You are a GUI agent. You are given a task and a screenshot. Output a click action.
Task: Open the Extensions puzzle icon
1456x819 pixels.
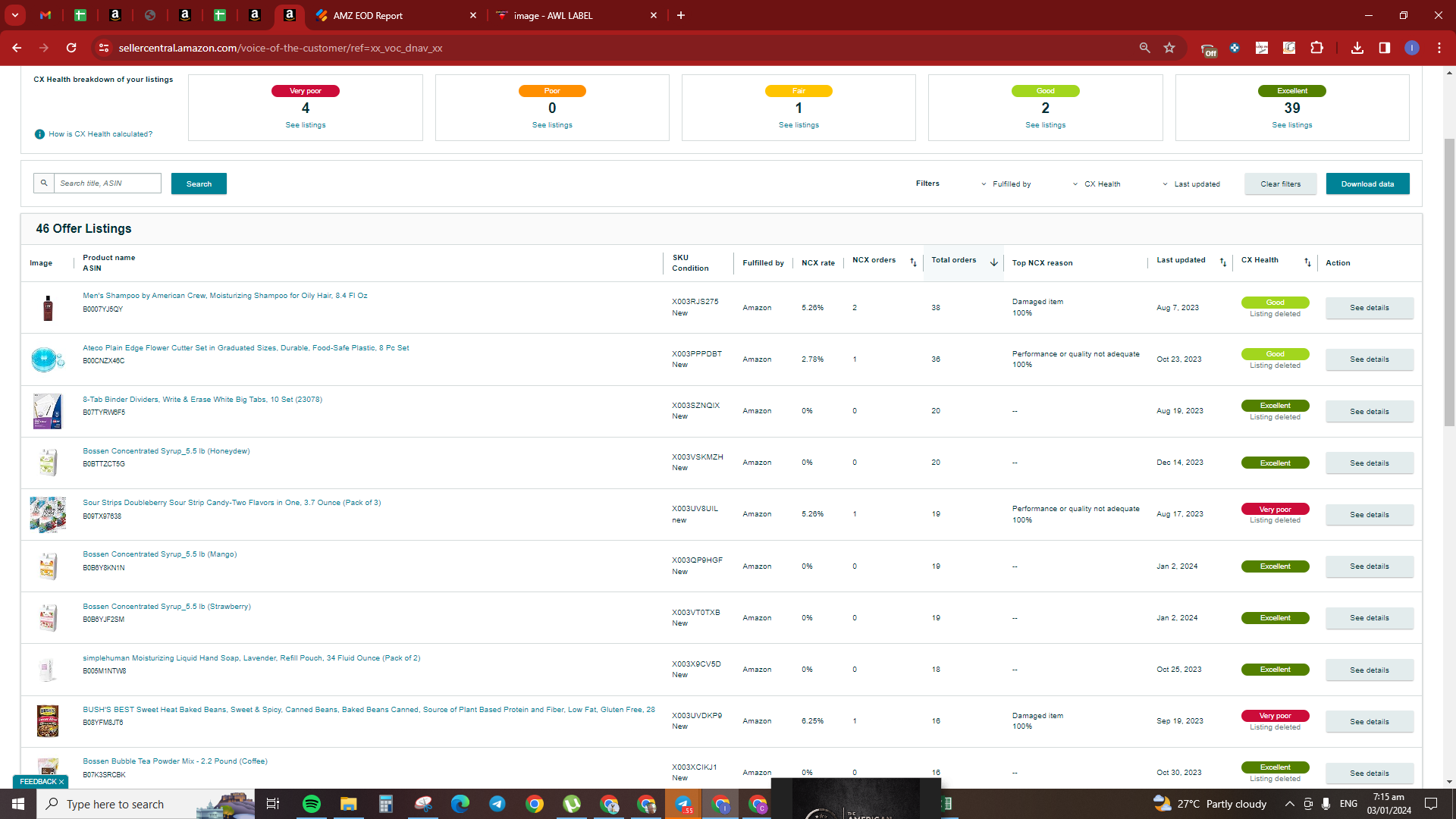tap(1316, 48)
